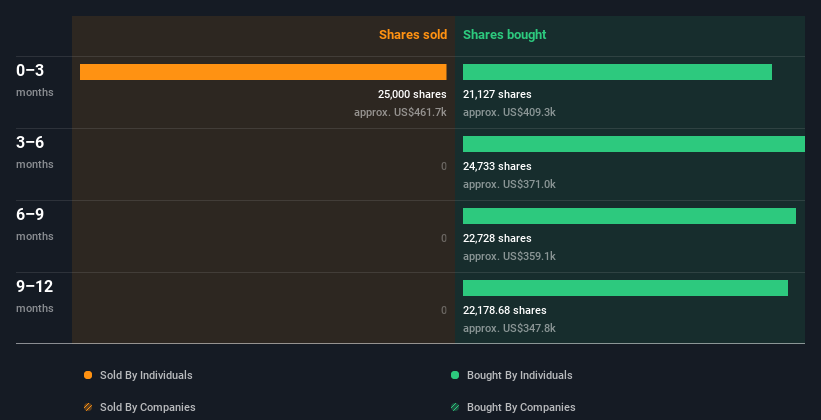Click the zero sold value in 3–6 months row
The height and width of the screenshot is (420, 821).
(x=444, y=166)
